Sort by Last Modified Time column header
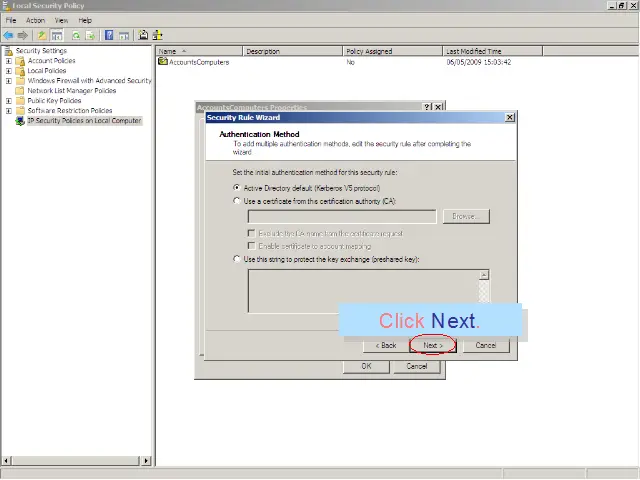The image size is (640, 480). [x=493, y=51]
